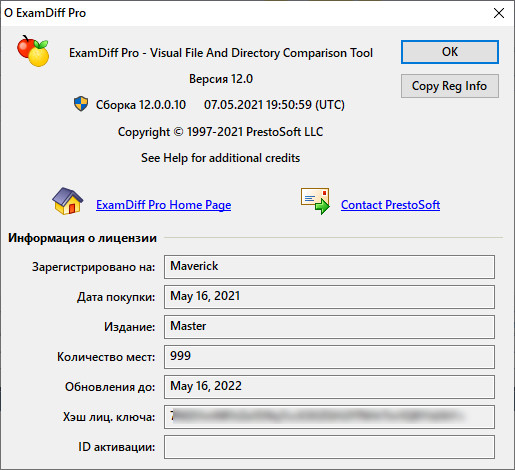Click the OK button
Screen dimensions: 515x470
click(x=450, y=52)
